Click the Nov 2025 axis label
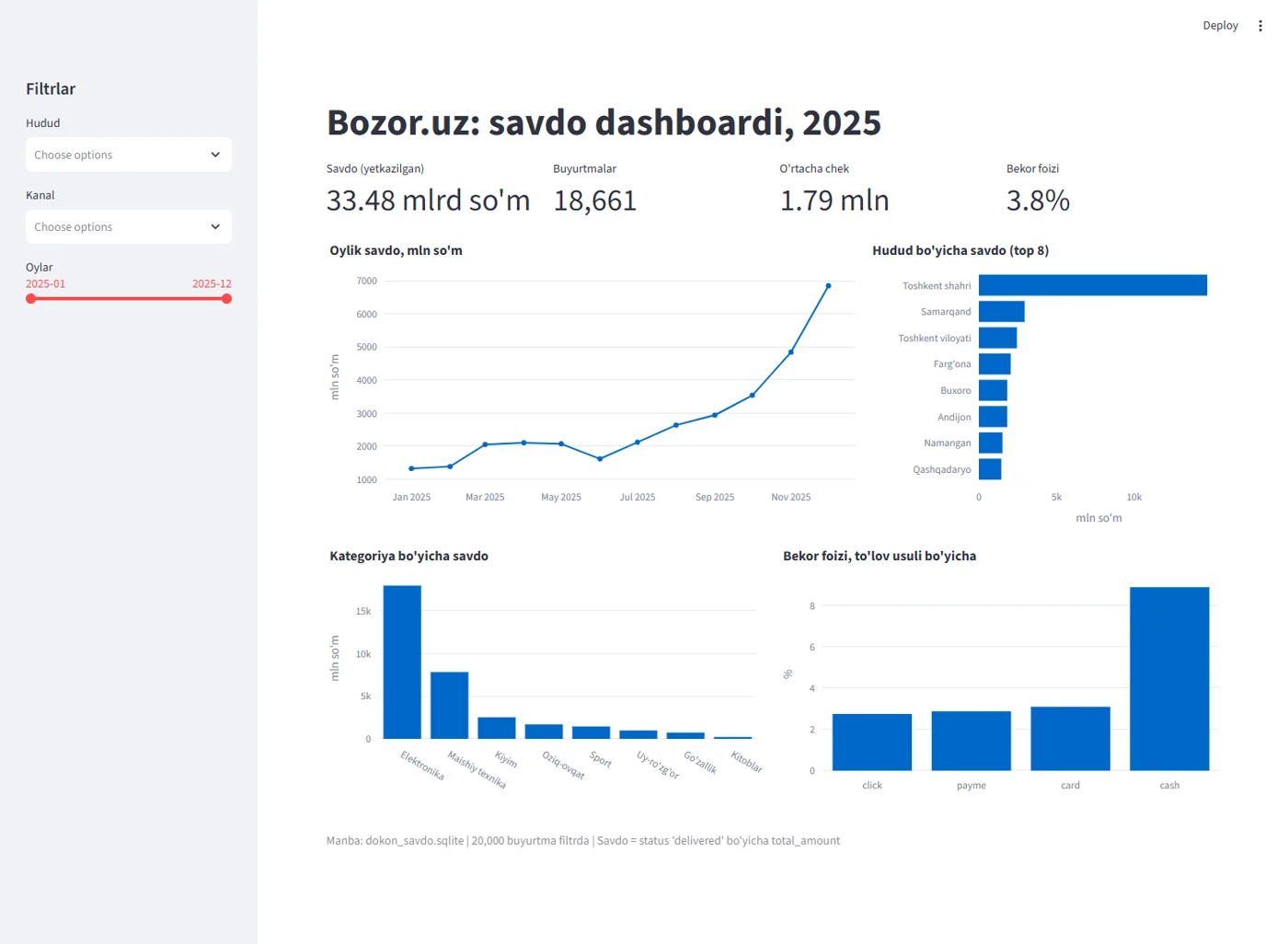Viewport: 1288px width, 944px height. tap(791, 497)
